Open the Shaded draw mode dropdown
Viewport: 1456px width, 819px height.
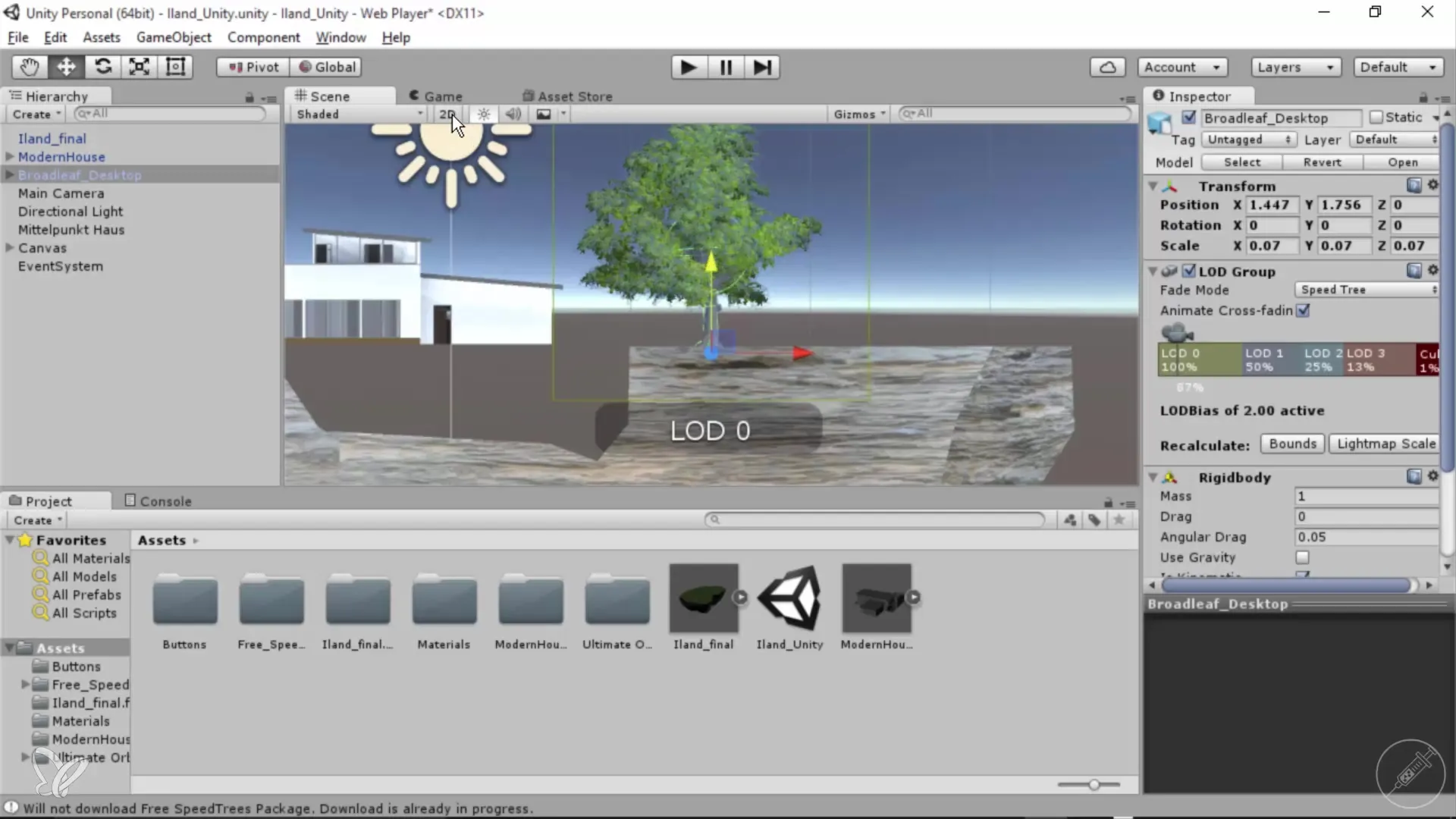[359, 114]
